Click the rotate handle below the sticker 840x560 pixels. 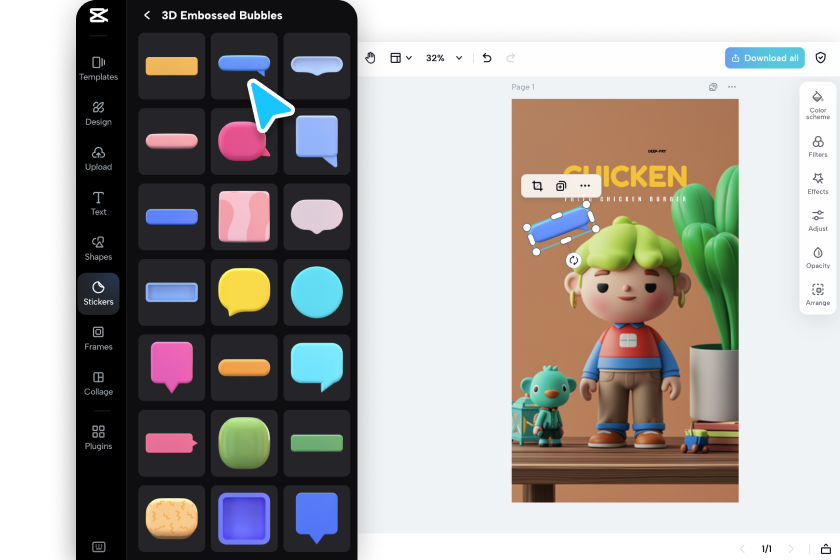pos(574,260)
